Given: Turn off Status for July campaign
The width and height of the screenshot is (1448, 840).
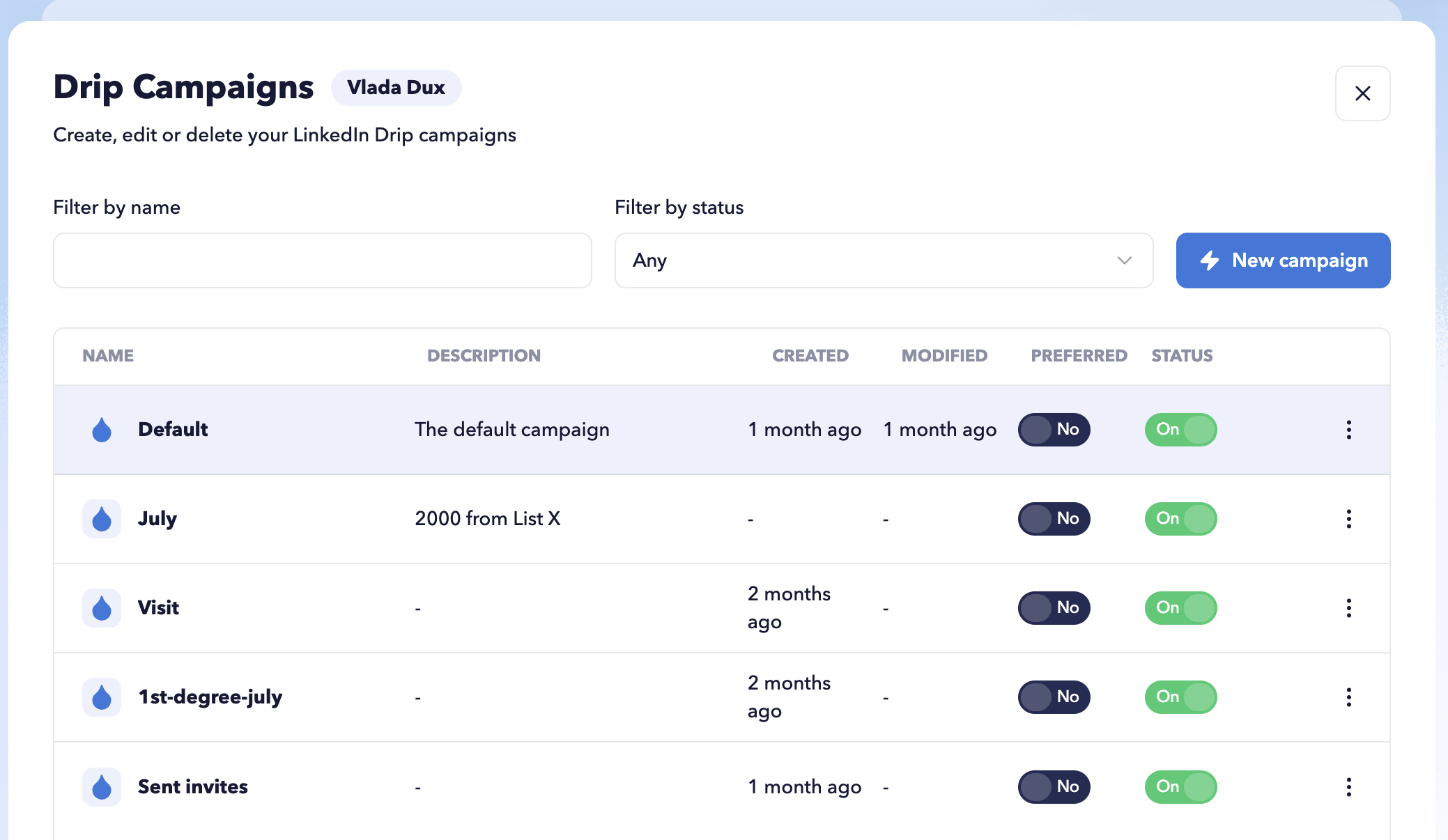Looking at the screenshot, I should (1180, 519).
